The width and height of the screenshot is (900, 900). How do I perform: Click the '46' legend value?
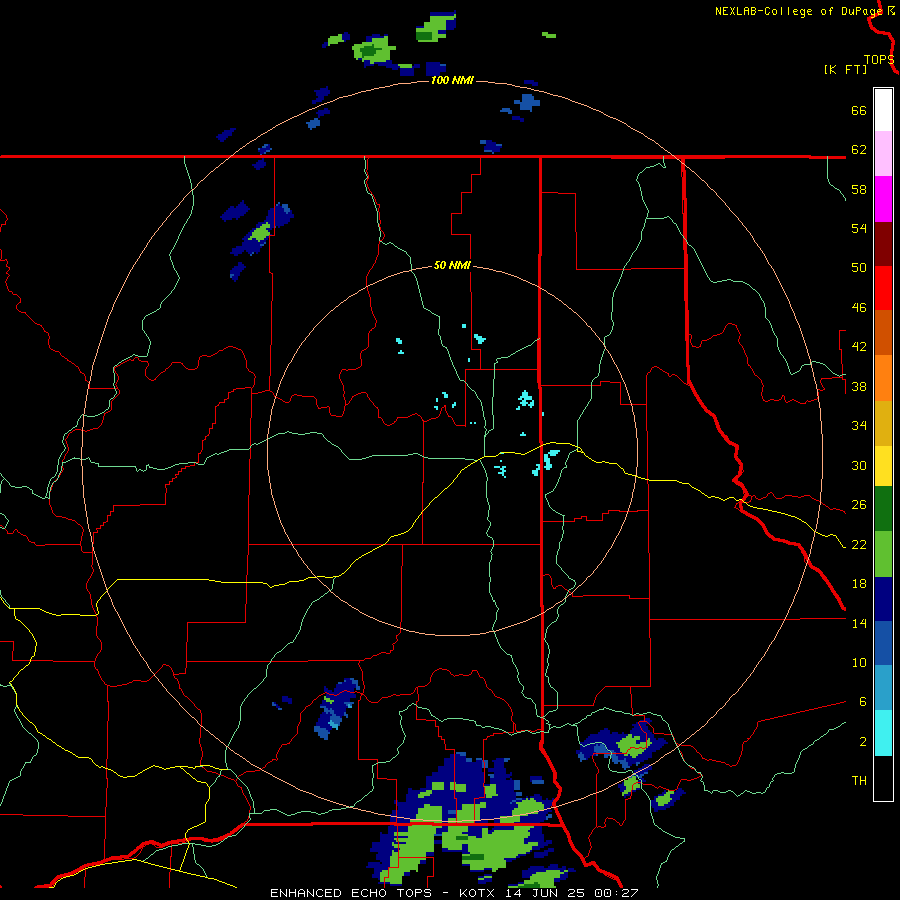[x=859, y=307]
